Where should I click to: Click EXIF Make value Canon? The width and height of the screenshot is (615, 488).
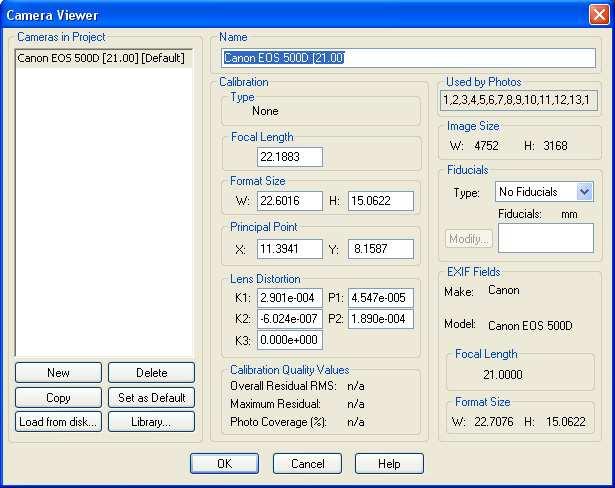tap(504, 290)
